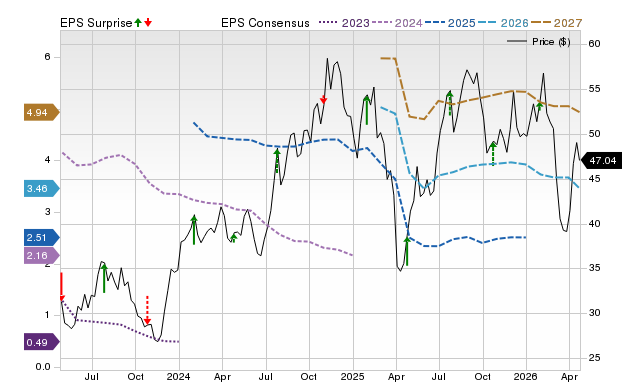Click the 2024 x-axis label
640x382 pixels.
pyautogui.click(x=178, y=376)
